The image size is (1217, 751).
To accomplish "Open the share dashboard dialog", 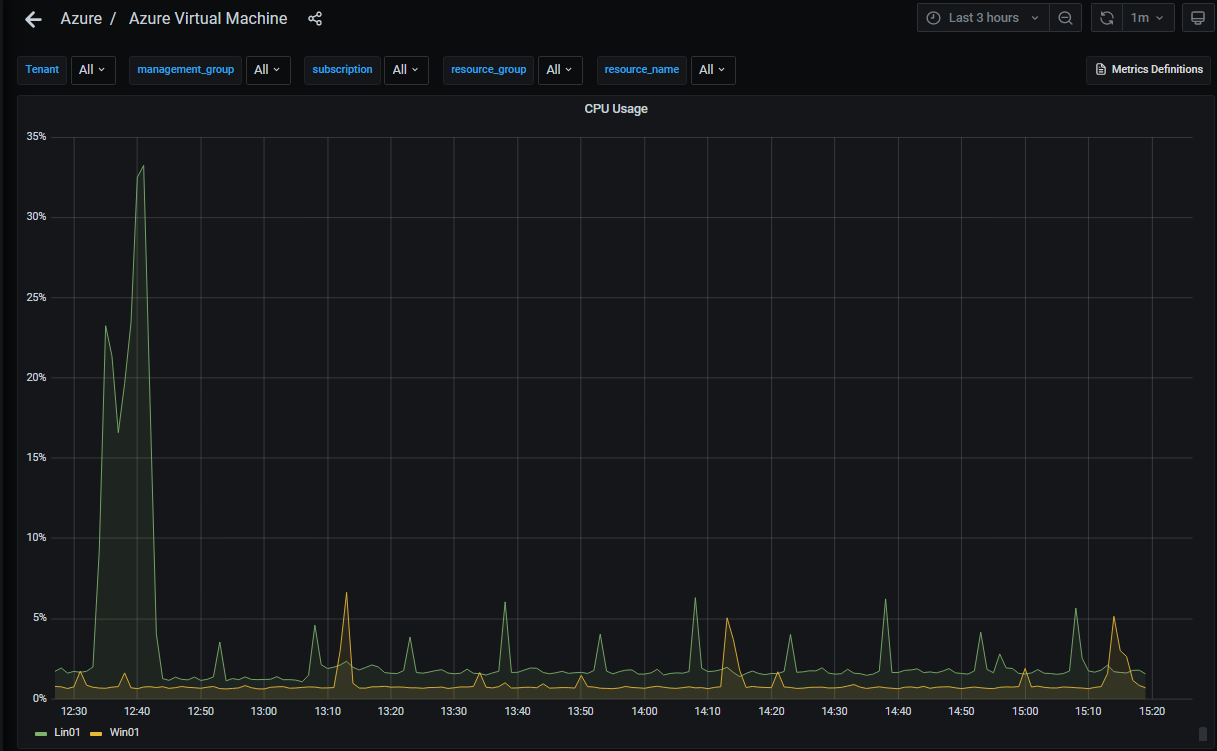I will click(315, 18).
